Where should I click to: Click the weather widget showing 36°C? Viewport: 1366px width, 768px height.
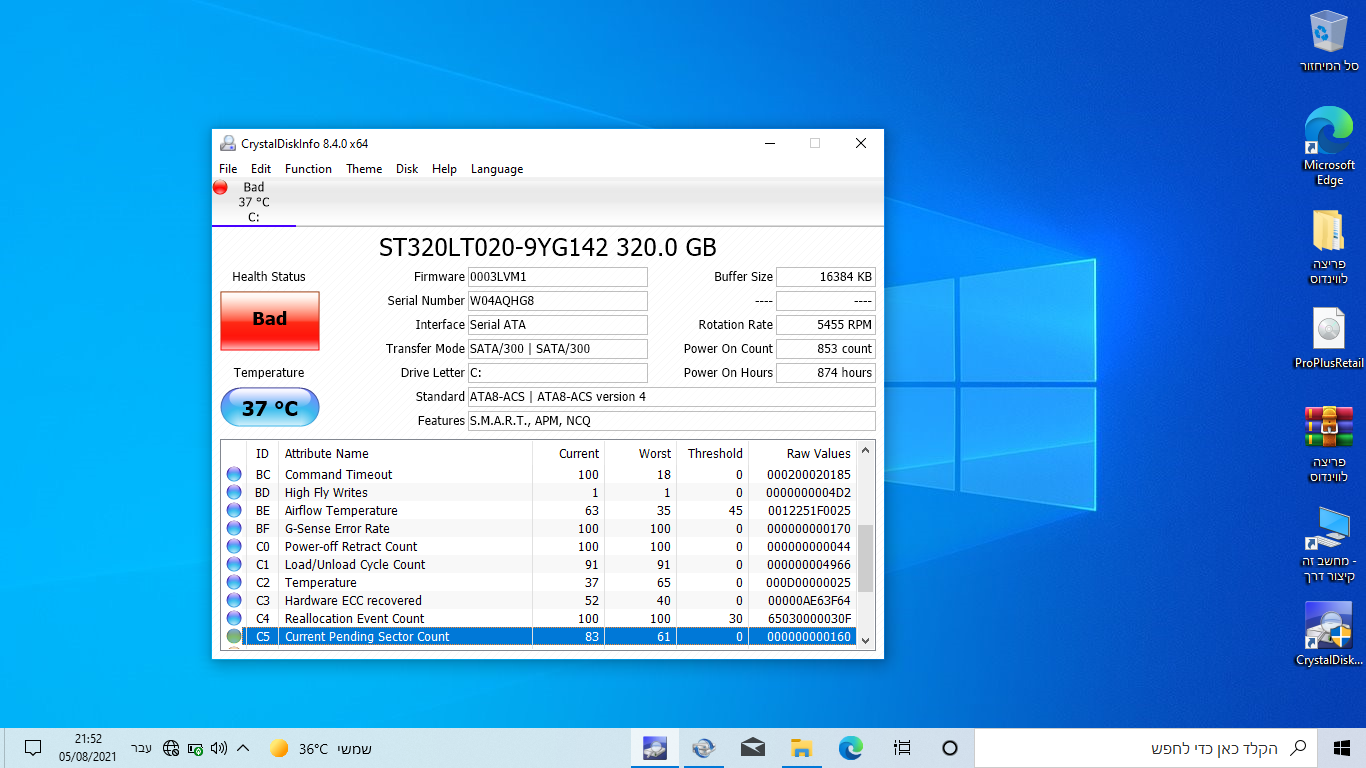320,748
